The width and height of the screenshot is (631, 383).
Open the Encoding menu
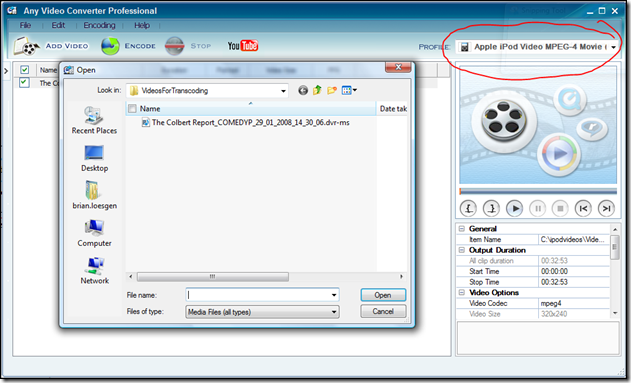pos(99,25)
